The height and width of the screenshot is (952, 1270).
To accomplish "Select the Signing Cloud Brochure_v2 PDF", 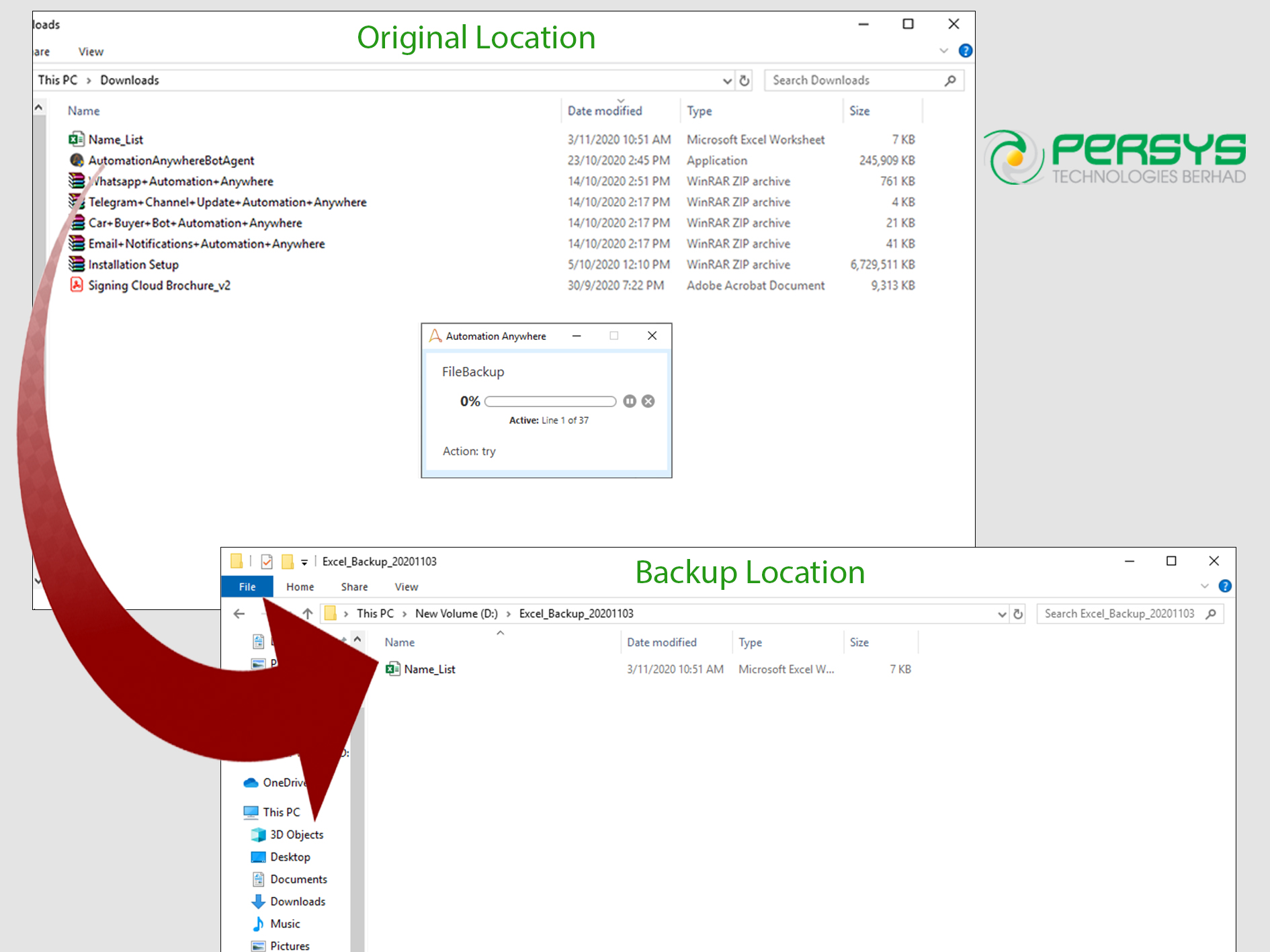I will click(159, 286).
